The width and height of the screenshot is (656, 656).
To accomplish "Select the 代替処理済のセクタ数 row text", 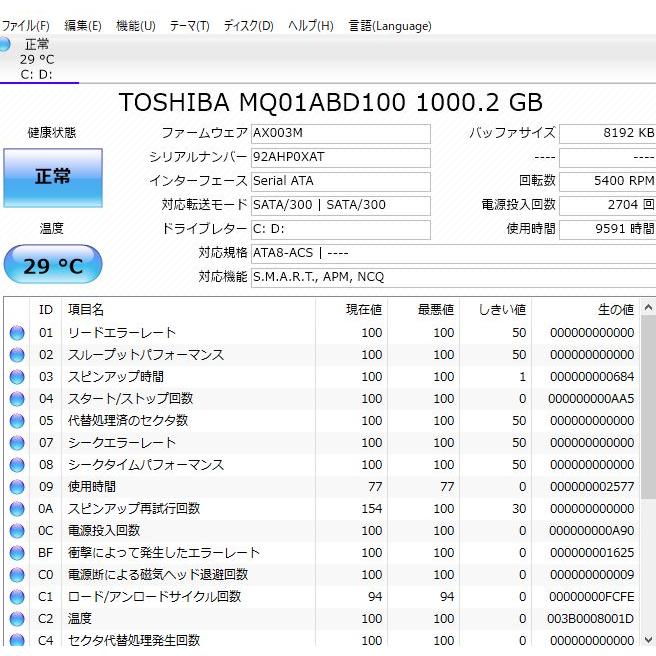I will pos(128,421).
